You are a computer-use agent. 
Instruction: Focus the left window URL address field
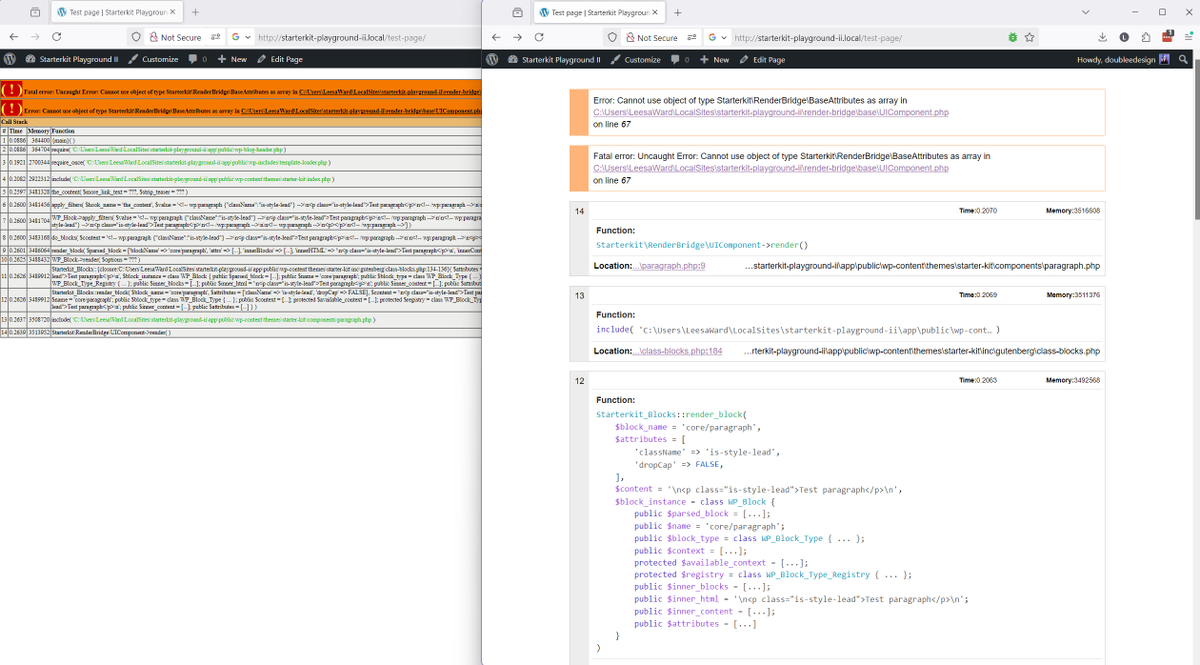pyautogui.click(x=368, y=37)
